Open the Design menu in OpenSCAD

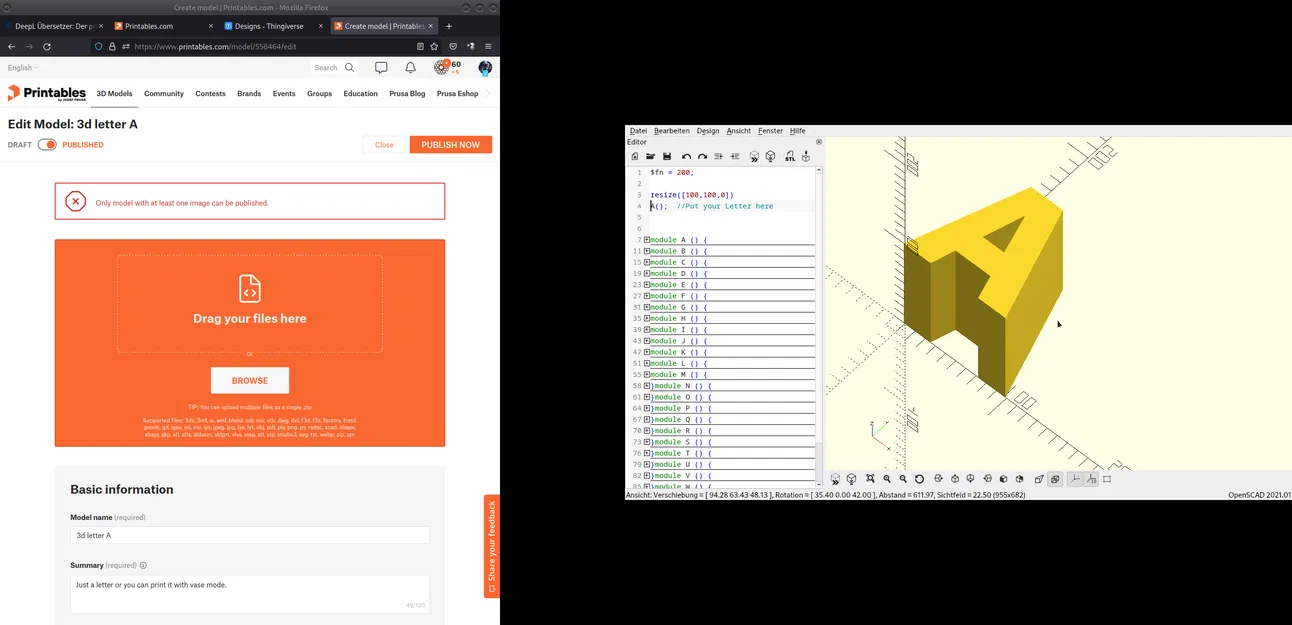[x=707, y=130]
